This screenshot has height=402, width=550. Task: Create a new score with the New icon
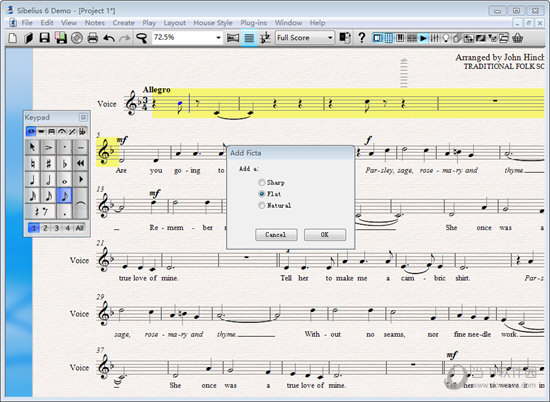[13, 38]
